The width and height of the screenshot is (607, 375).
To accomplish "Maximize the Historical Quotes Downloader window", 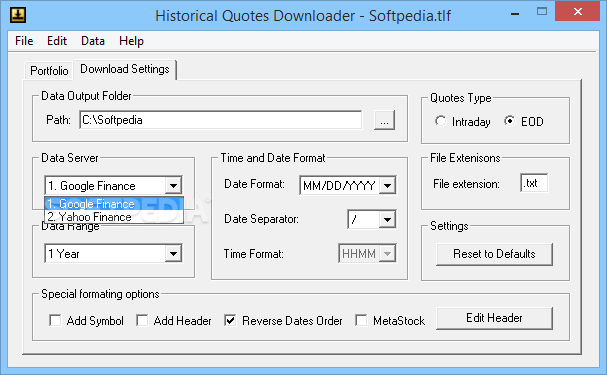I will point(542,12).
